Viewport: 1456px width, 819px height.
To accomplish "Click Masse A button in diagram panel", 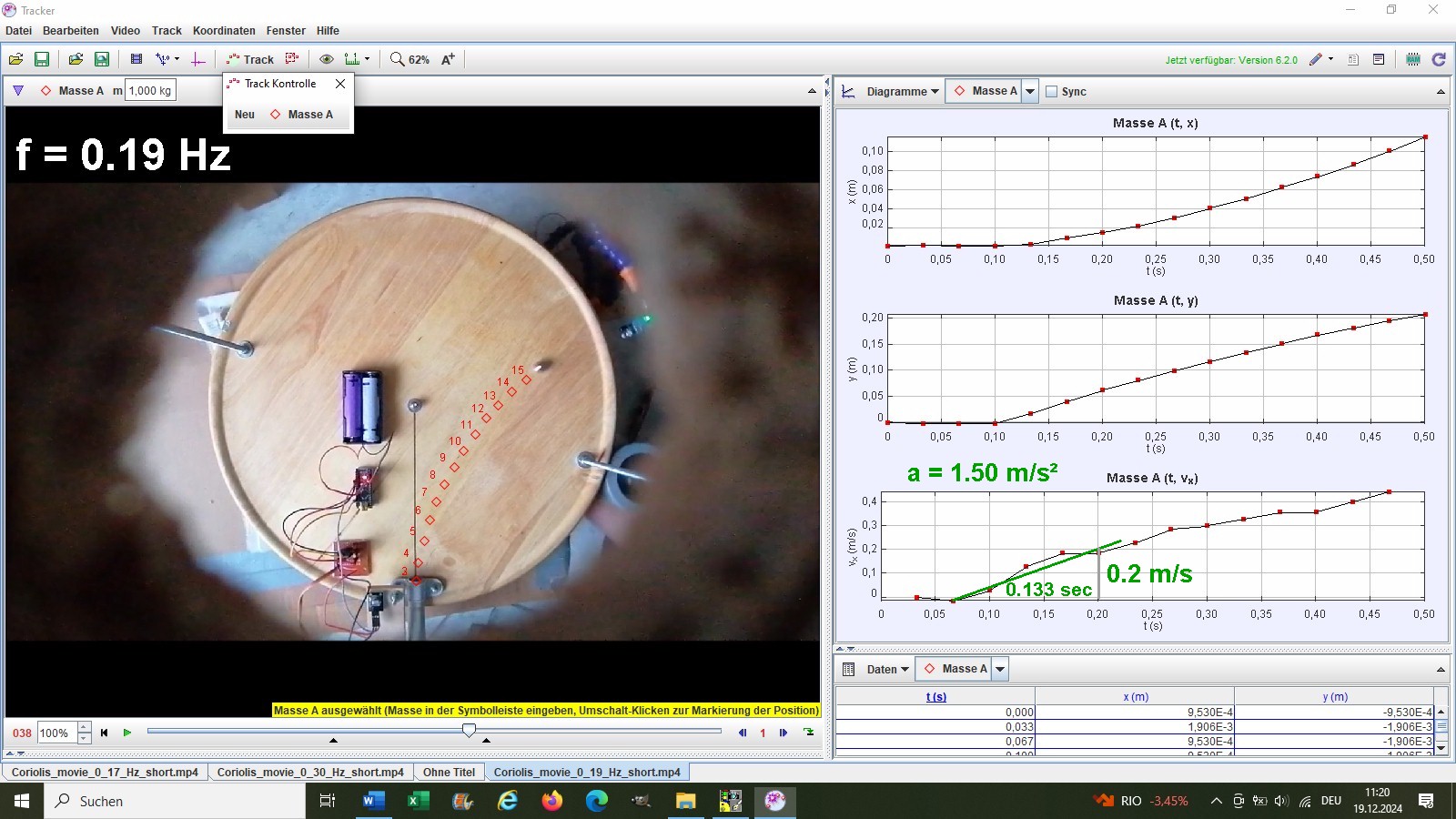I will [x=986, y=91].
